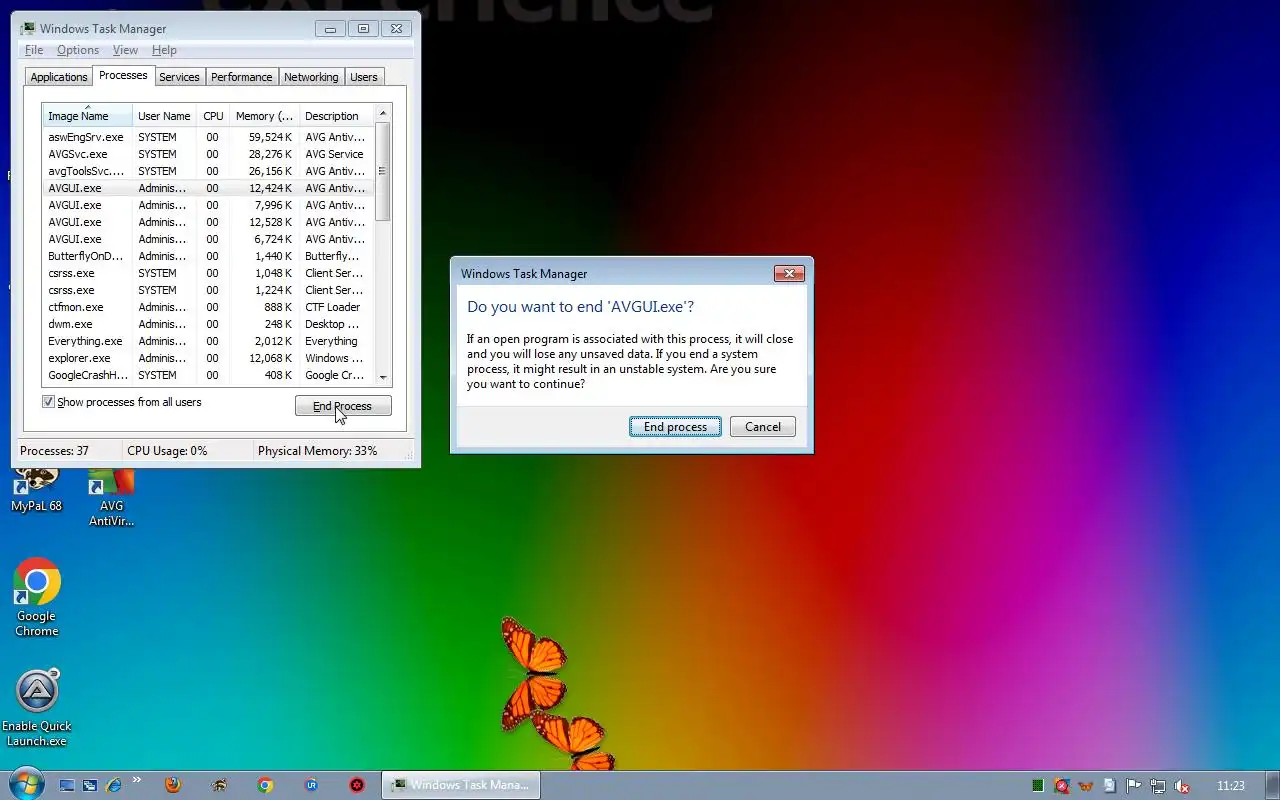Select AVGUI.exe row using 12,528 K
This screenshot has width=1280, height=800.
208,222
